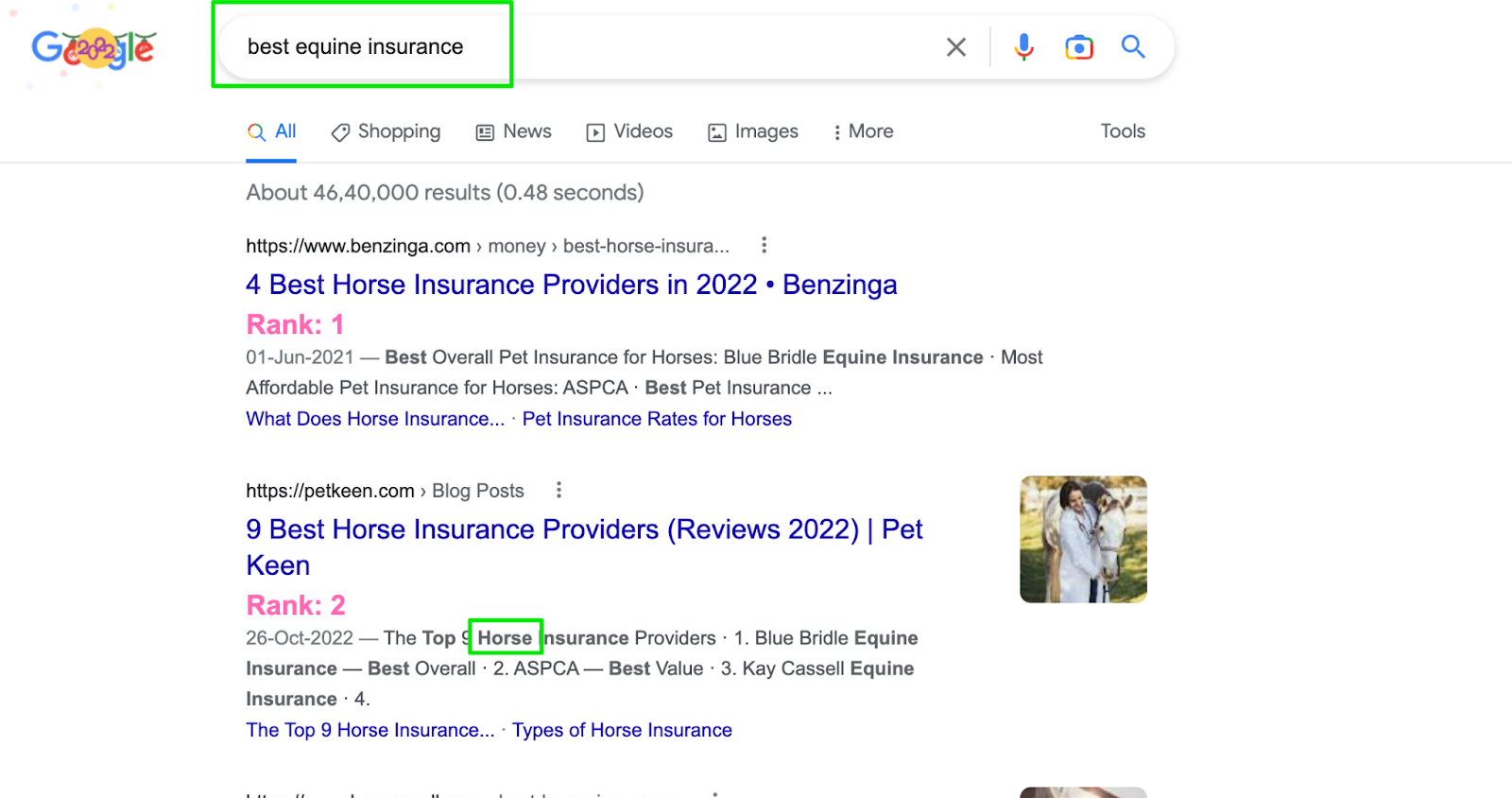The image size is (1512, 798).
Task: Select the All results tab
Action: click(272, 131)
